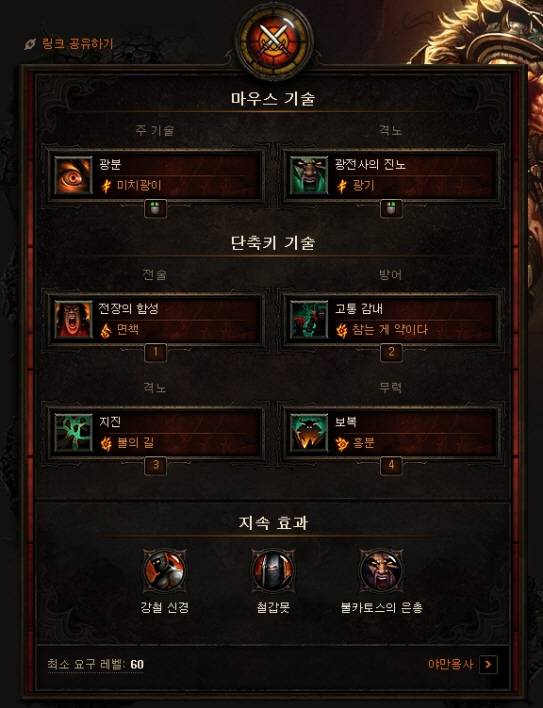Click the 링크 공유하기 share link

pyautogui.click(x=69, y=44)
